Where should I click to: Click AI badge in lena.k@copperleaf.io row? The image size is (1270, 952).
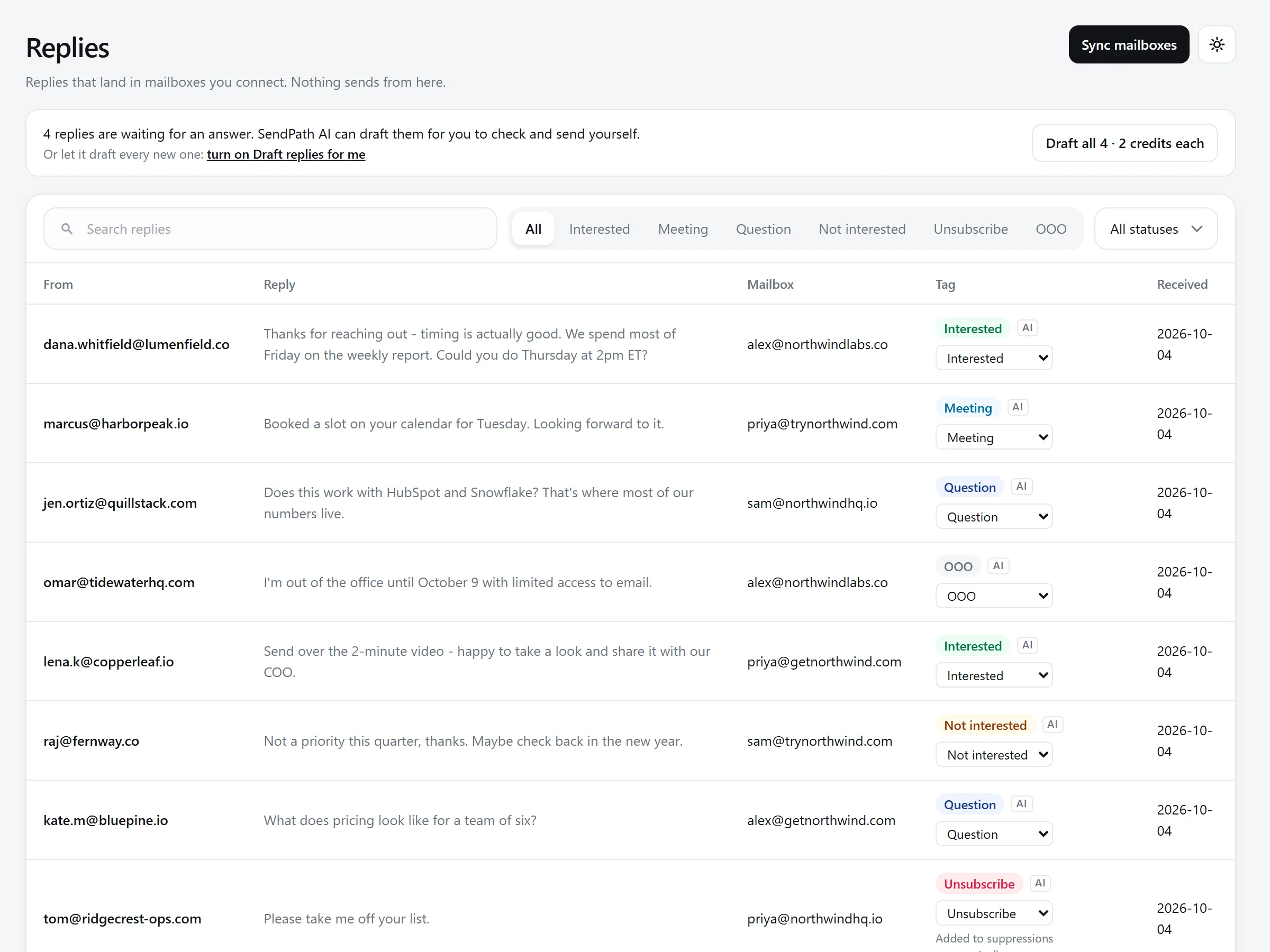click(1027, 645)
